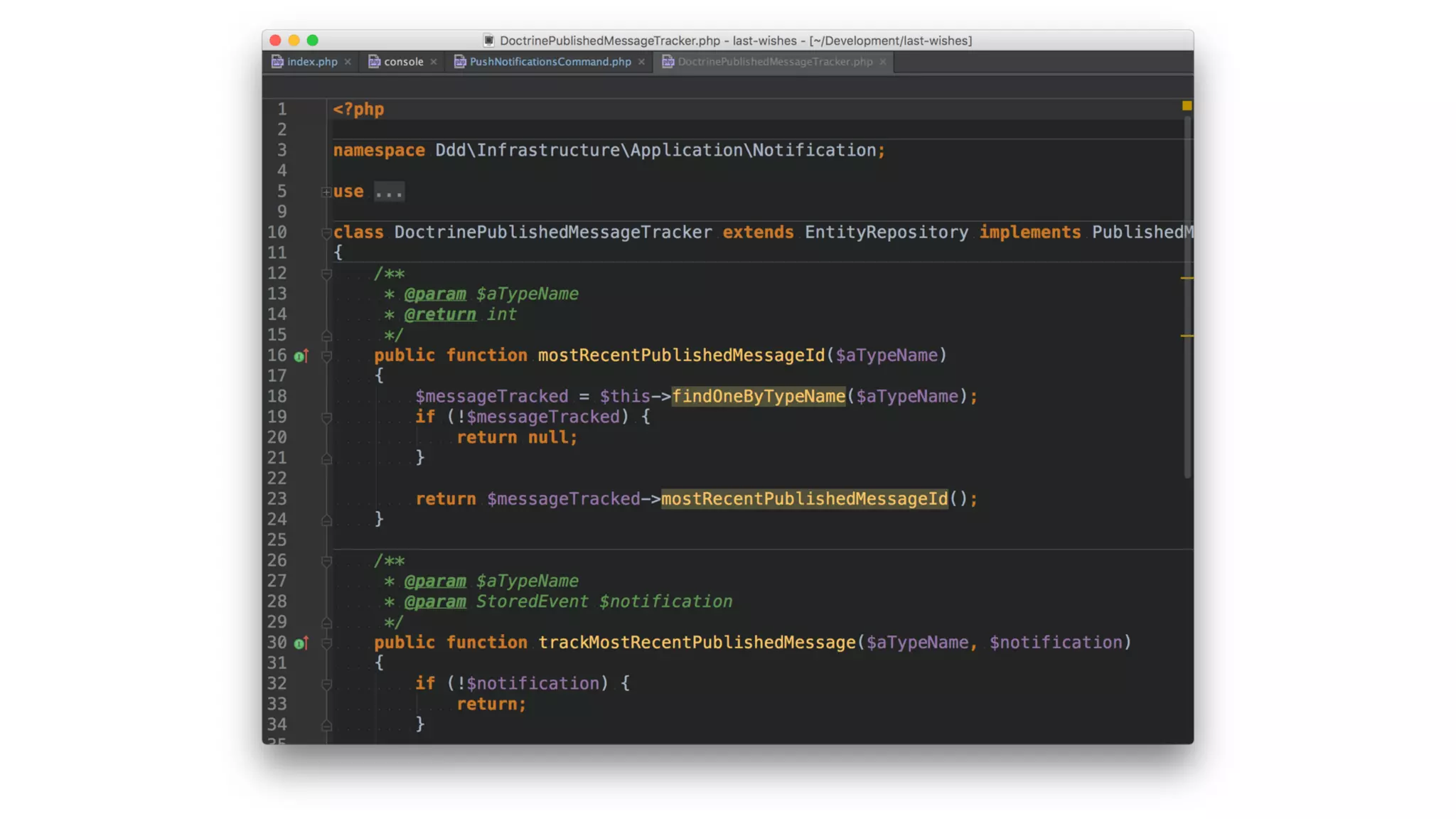This screenshot has height=819, width=1456.
Task: Close the index.php tab
Action: pyautogui.click(x=348, y=62)
